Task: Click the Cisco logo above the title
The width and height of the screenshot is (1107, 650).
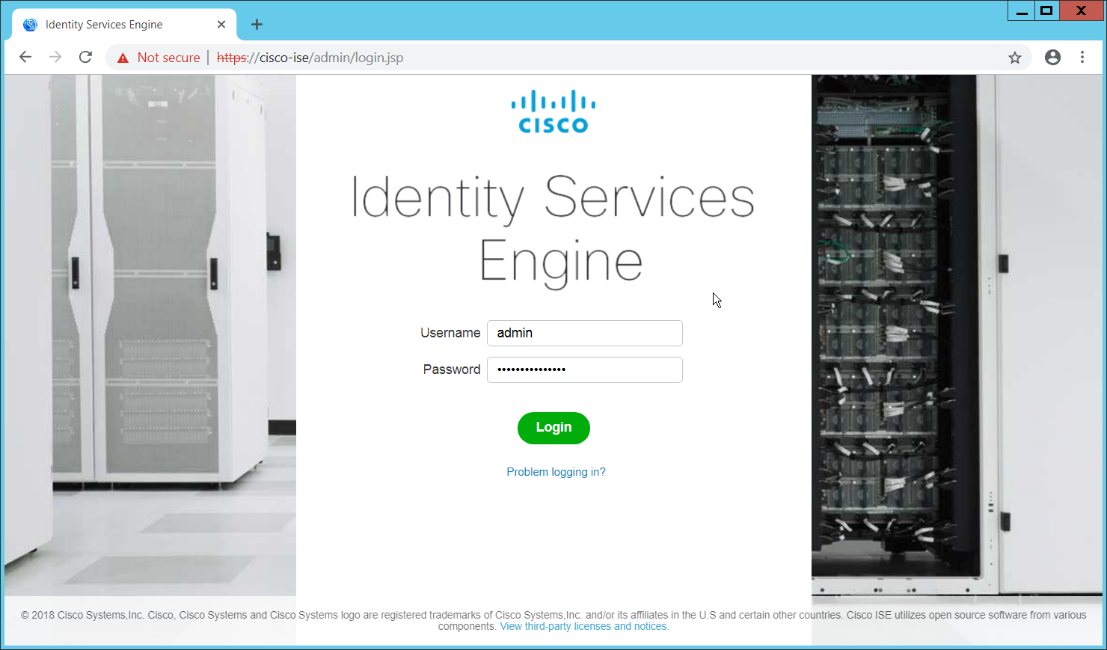Action: click(x=553, y=111)
